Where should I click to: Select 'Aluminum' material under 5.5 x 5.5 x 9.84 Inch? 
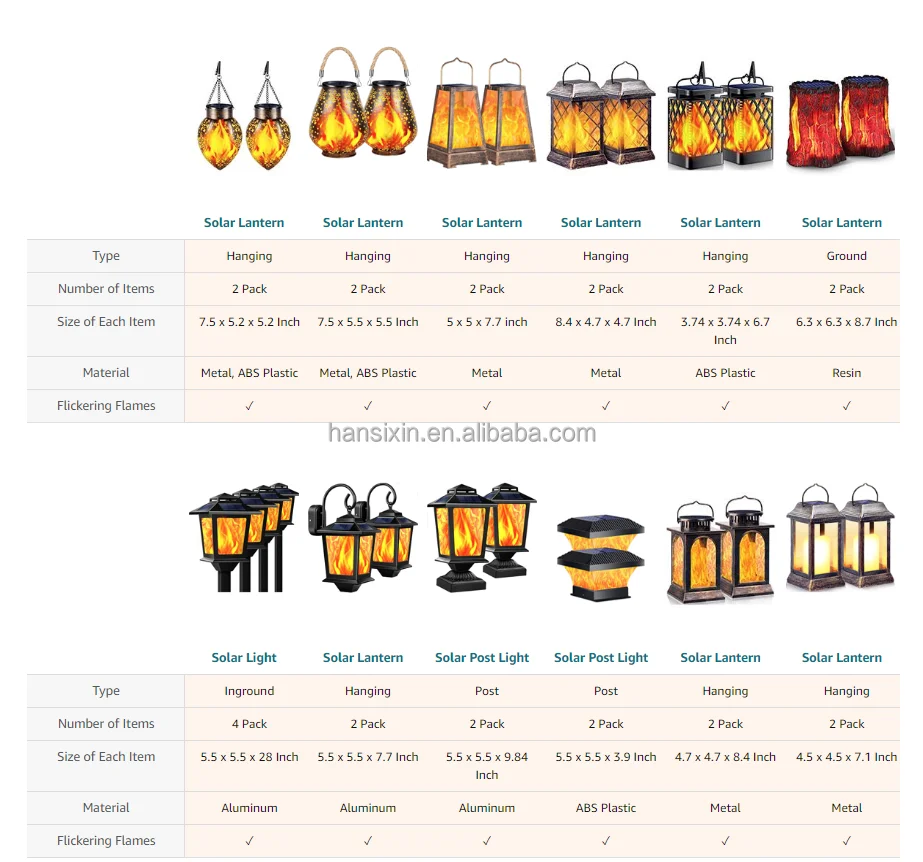click(487, 808)
